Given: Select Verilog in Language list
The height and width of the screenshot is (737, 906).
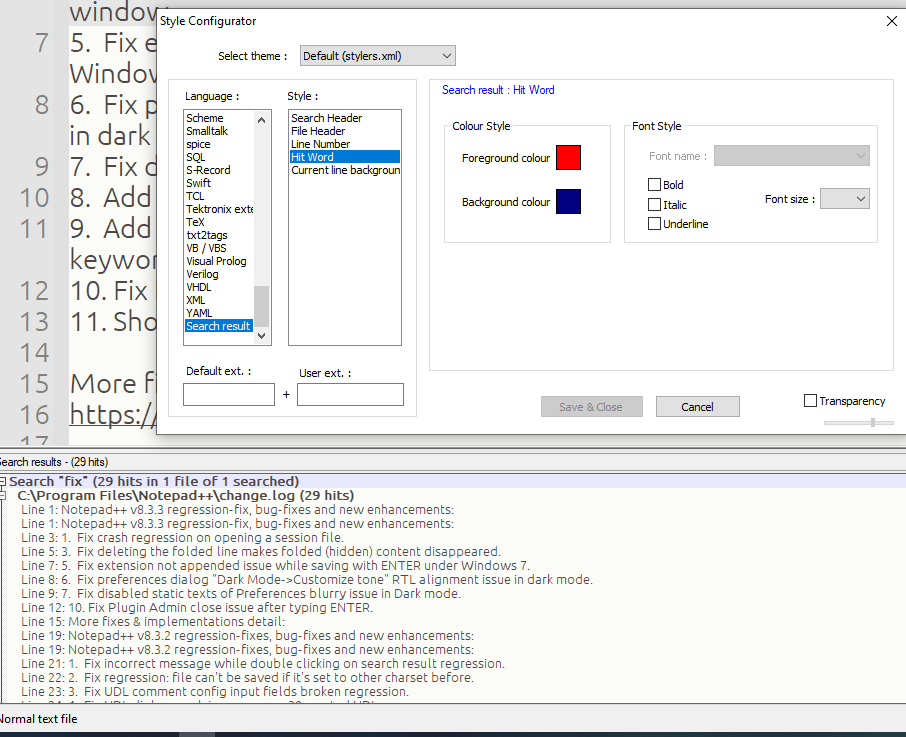Looking at the screenshot, I should [219, 274].
